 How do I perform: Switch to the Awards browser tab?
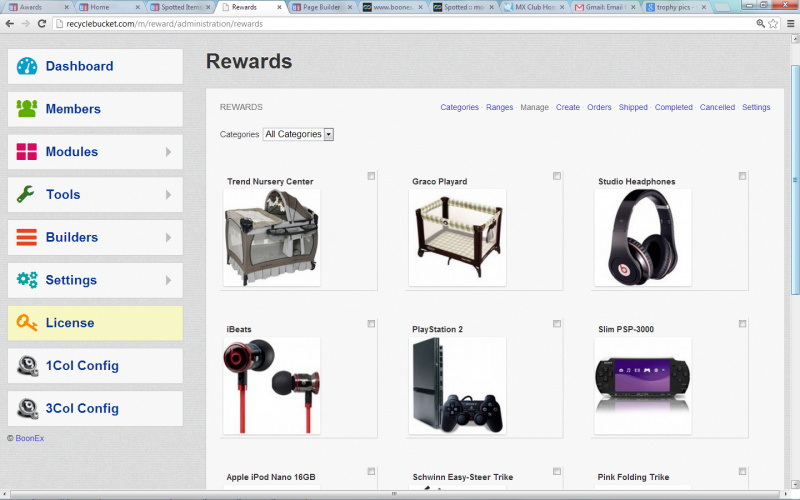[x=37, y=7]
